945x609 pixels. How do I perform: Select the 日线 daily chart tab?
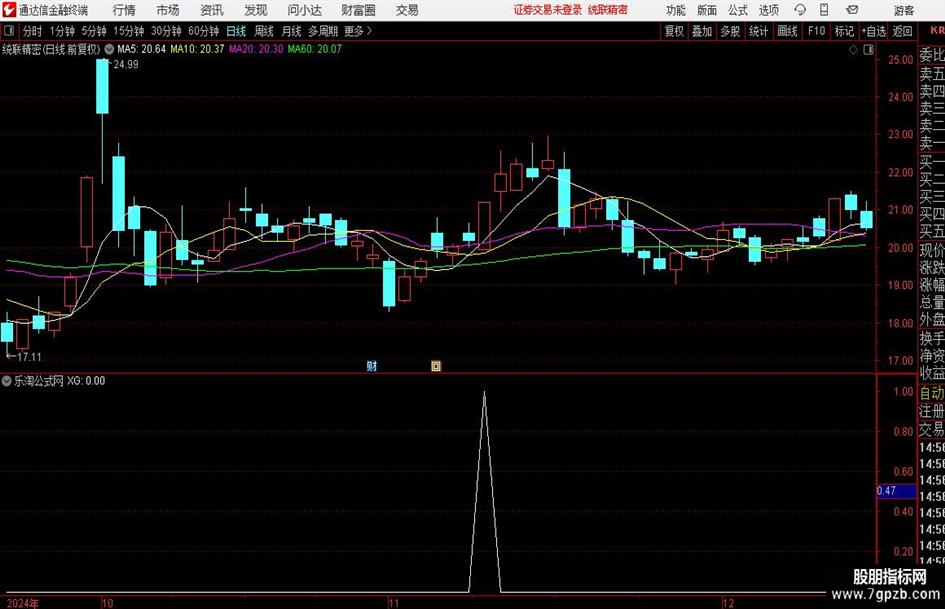click(236, 31)
